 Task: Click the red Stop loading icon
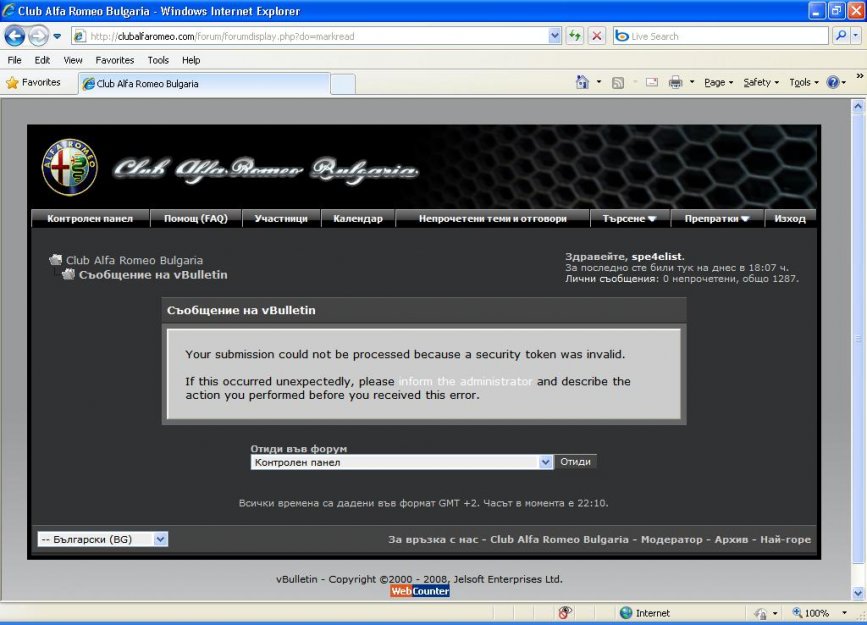pyautogui.click(x=597, y=36)
